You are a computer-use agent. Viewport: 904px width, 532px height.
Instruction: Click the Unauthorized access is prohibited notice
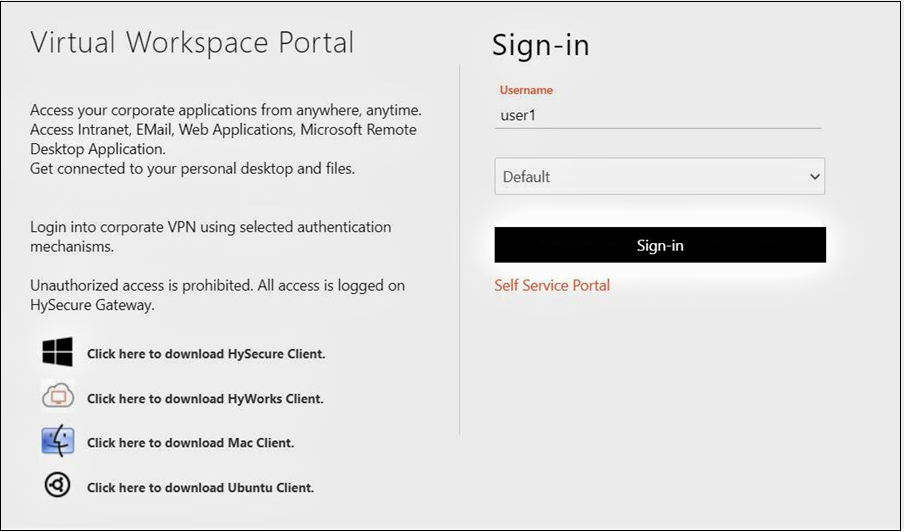pos(217,295)
